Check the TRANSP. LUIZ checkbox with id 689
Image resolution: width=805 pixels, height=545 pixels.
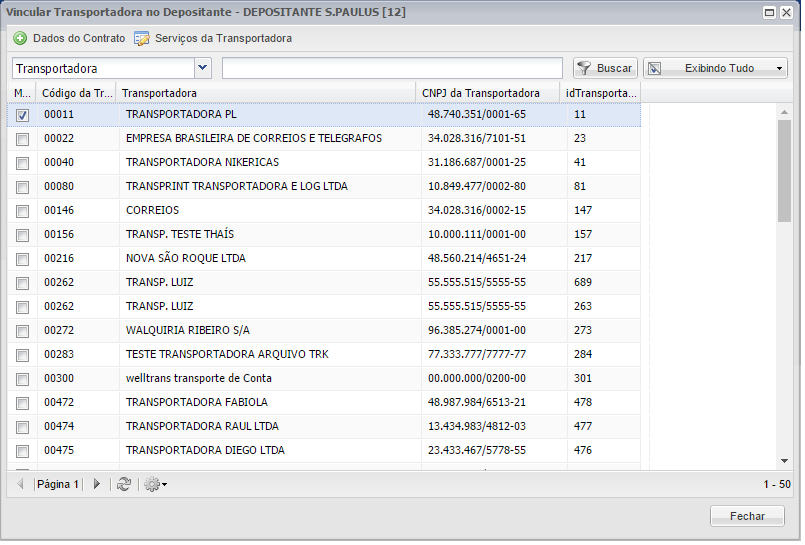(22, 283)
